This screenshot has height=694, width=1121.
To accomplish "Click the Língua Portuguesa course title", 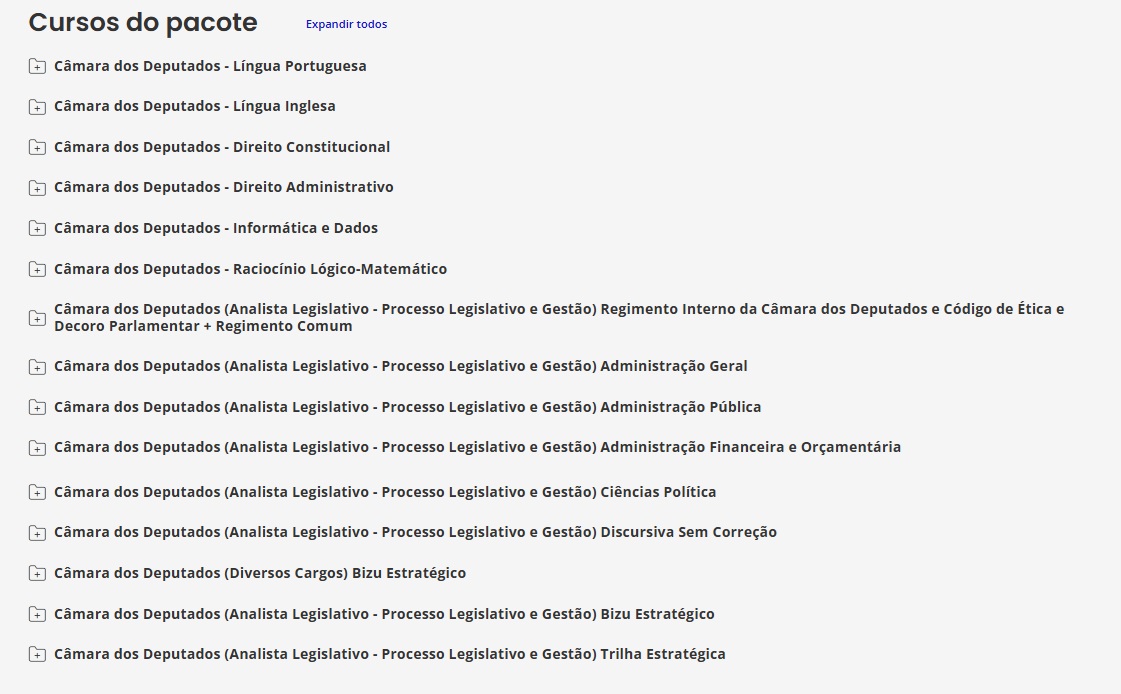I will [210, 66].
